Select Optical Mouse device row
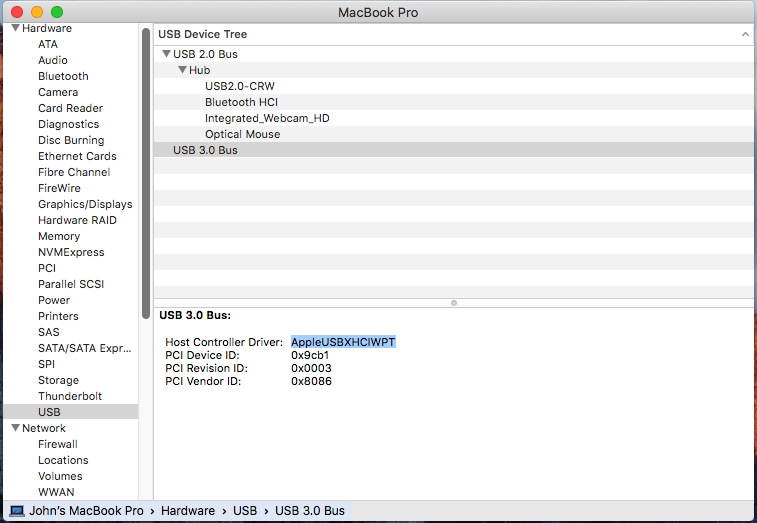 click(x=453, y=134)
